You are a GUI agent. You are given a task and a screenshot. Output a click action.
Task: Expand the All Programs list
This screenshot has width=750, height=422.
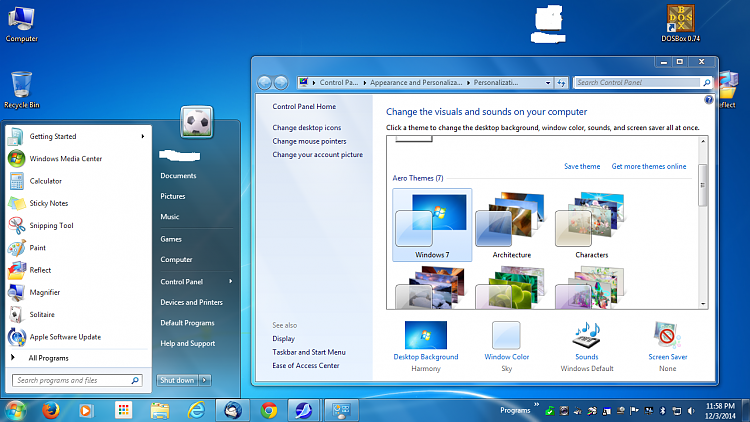(x=77, y=358)
